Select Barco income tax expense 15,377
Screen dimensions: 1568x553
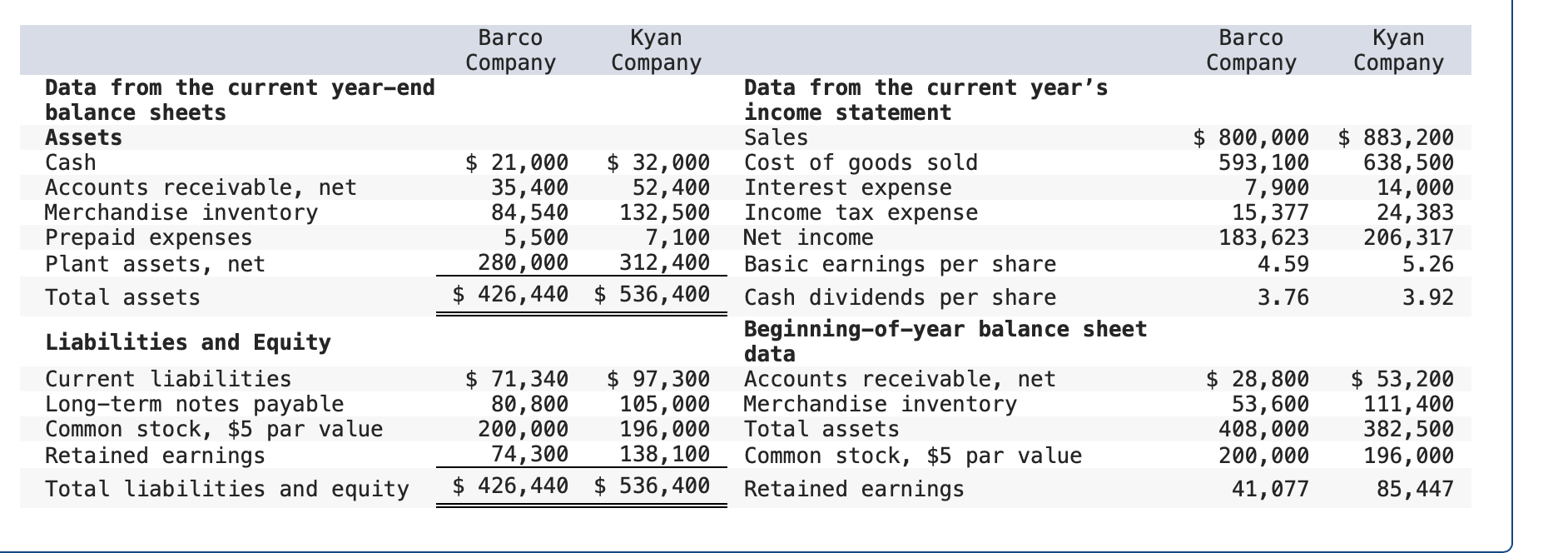pyautogui.click(x=1270, y=212)
